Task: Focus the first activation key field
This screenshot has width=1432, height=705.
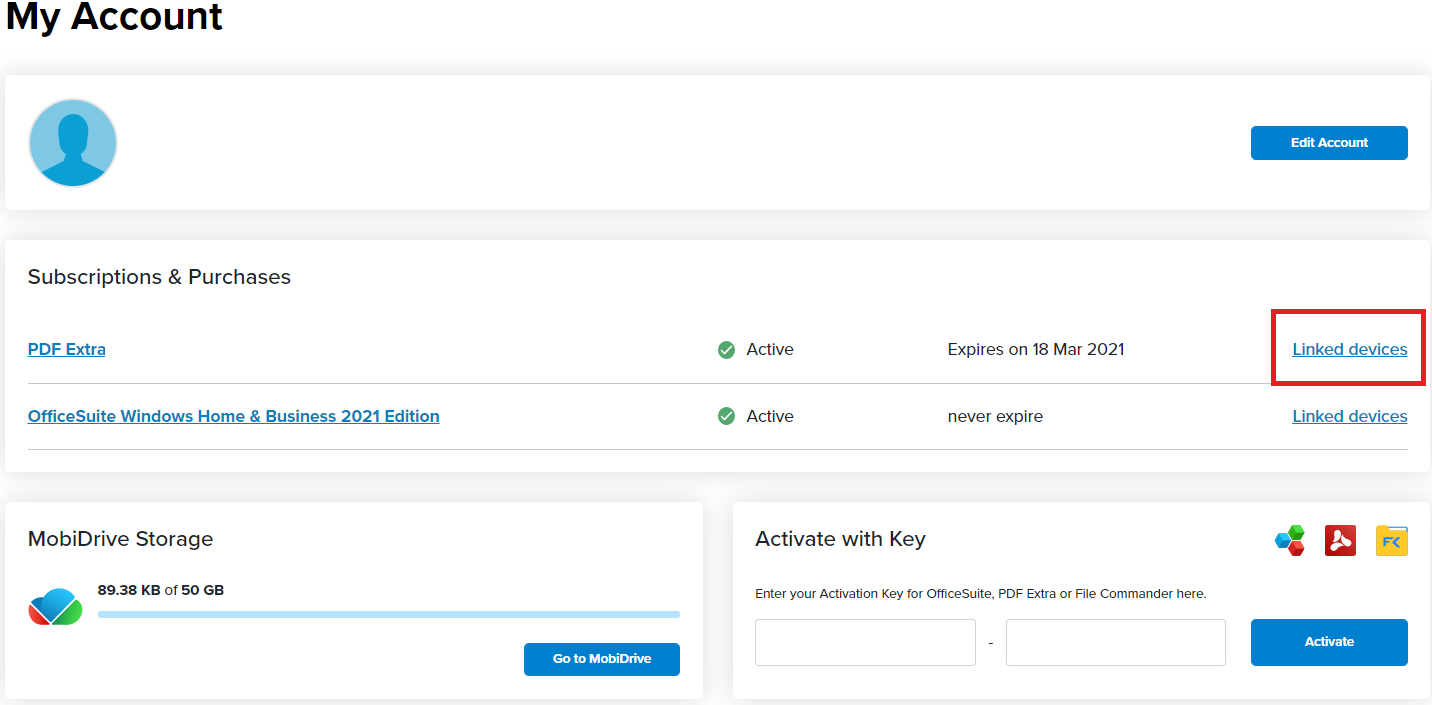Action: (865, 642)
